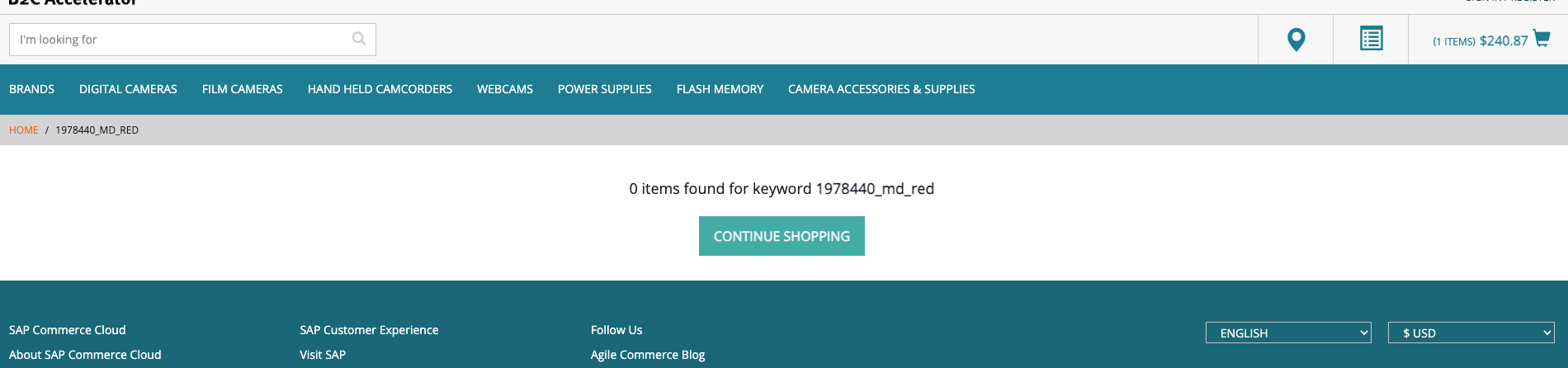Open About SAP Commerce Cloud link
This screenshot has width=1568, height=368.
coord(85,355)
